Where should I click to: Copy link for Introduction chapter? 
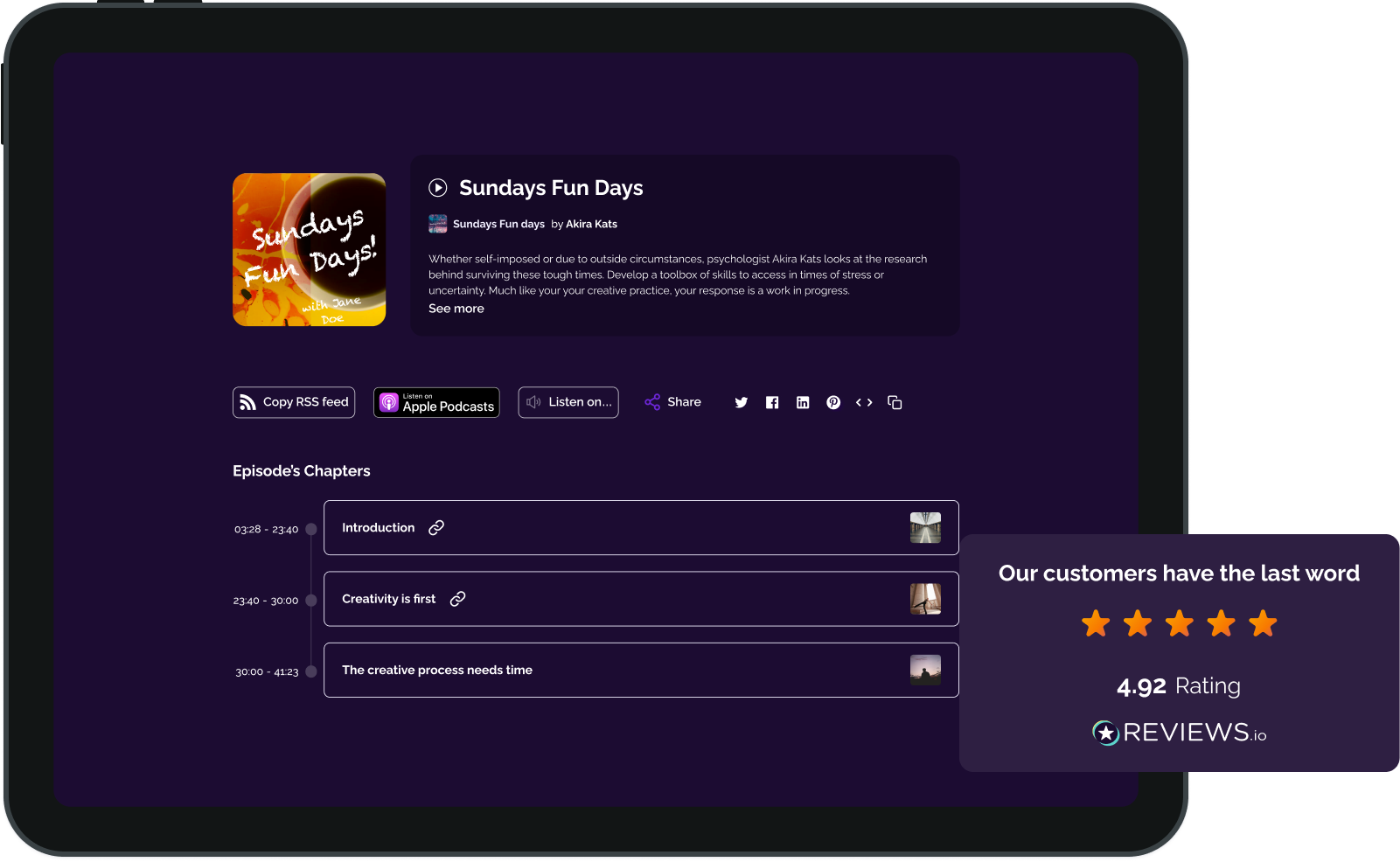[436, 527]
